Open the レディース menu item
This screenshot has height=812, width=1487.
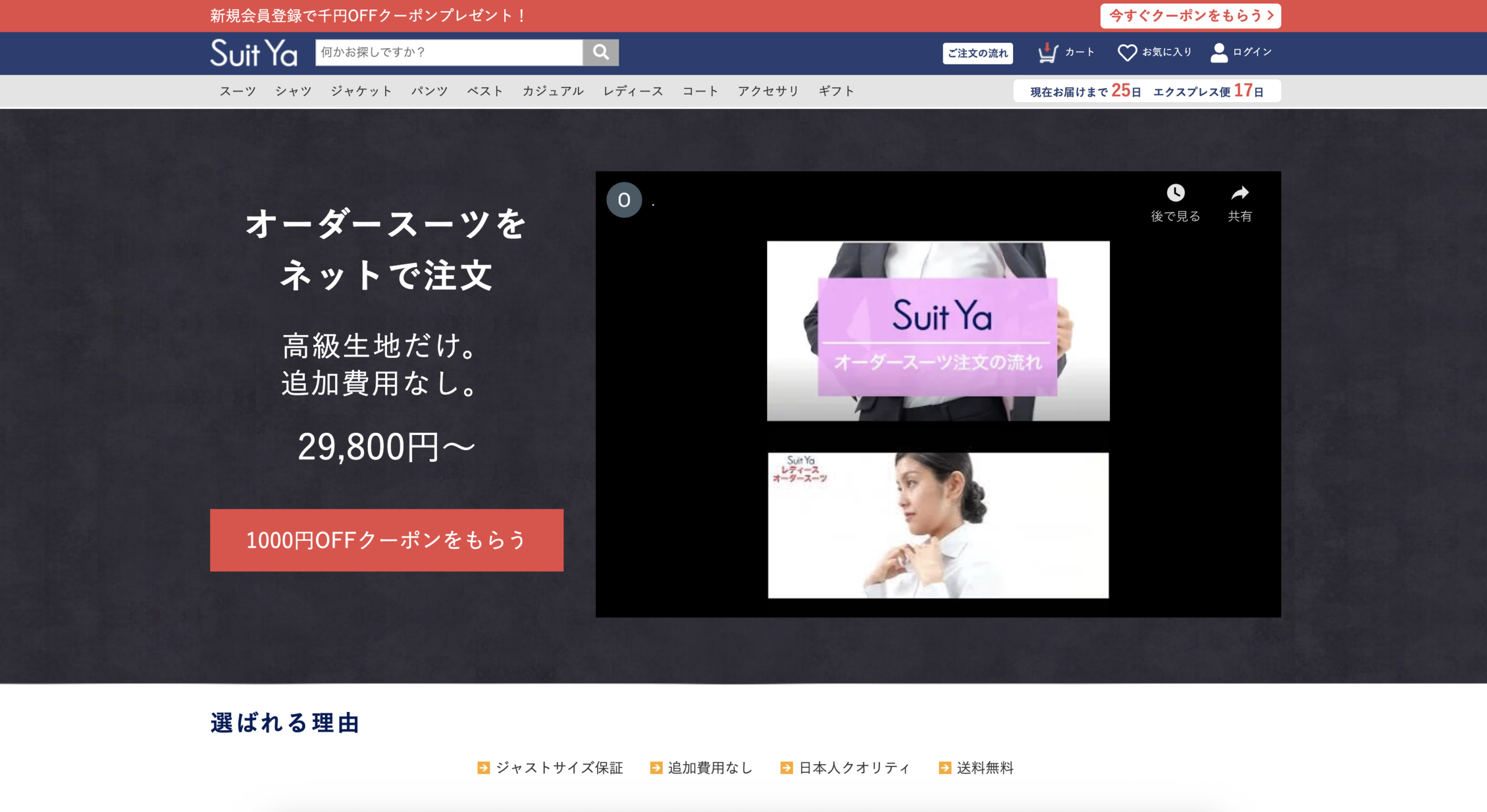[633, 91]
